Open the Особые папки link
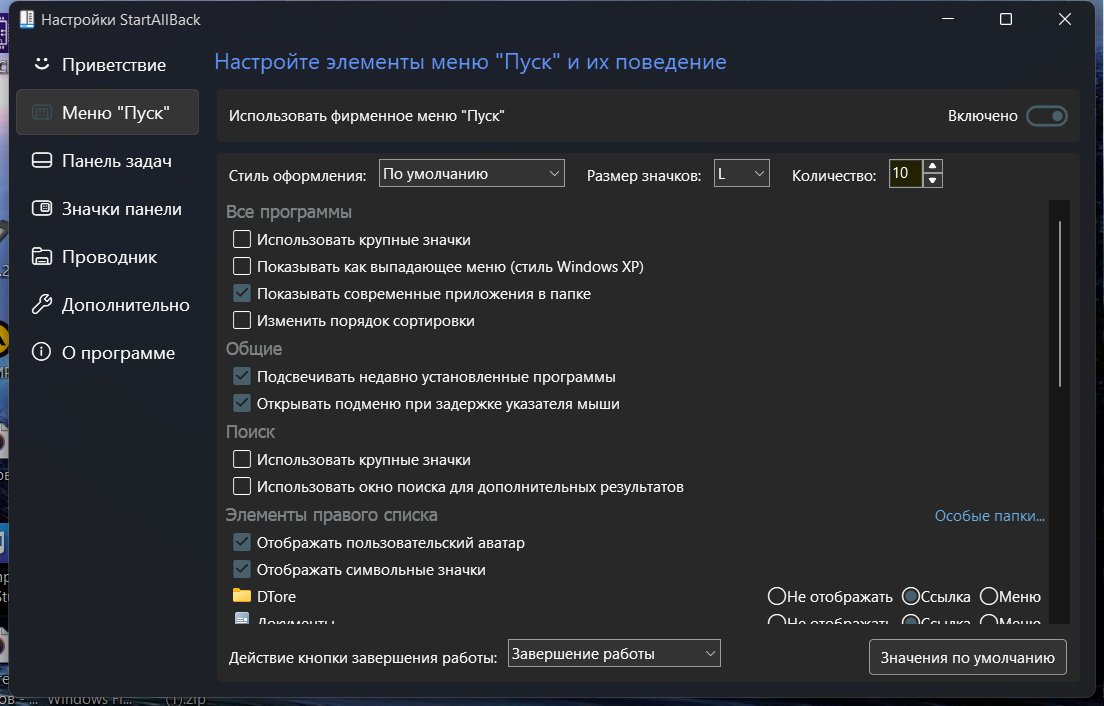The image size is (1104, 706). (x=989, y=516)
